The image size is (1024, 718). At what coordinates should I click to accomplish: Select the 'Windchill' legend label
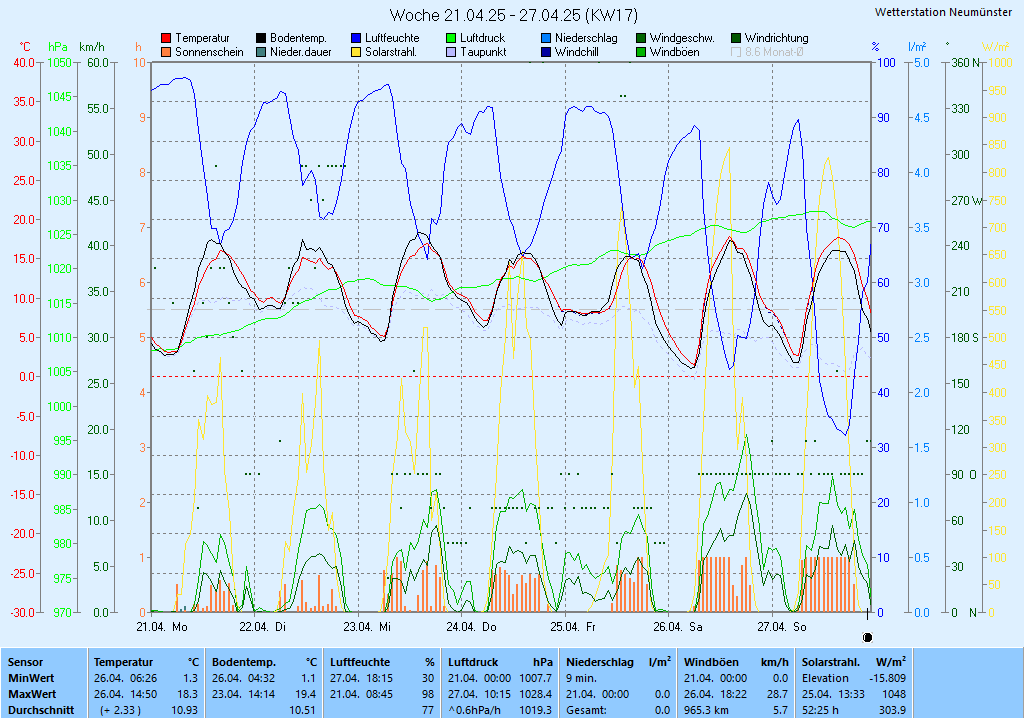[x=577, y=52]
